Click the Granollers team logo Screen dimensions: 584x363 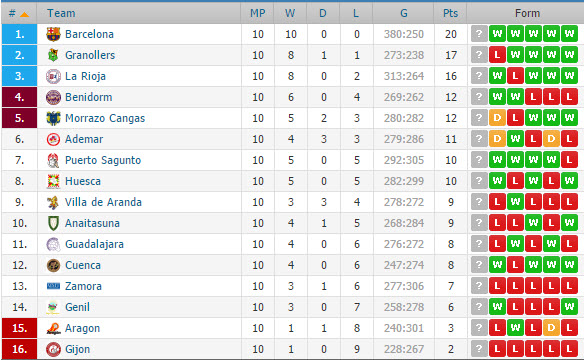tap(53, 55)
